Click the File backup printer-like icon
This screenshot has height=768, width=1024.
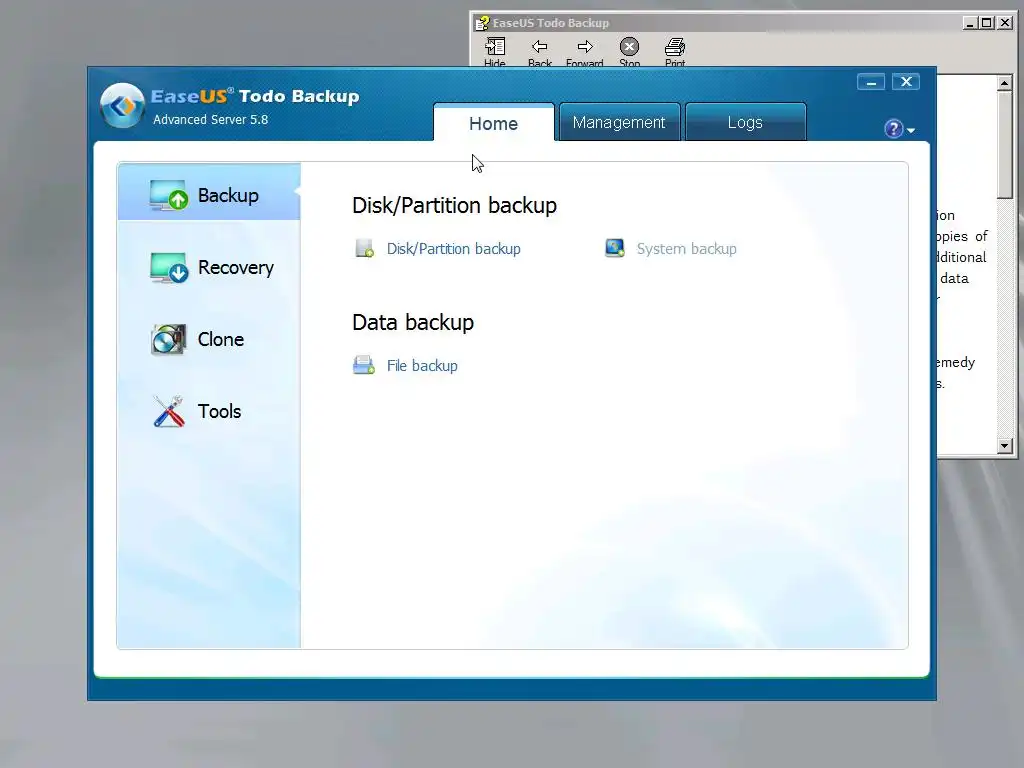click(364, 365)
